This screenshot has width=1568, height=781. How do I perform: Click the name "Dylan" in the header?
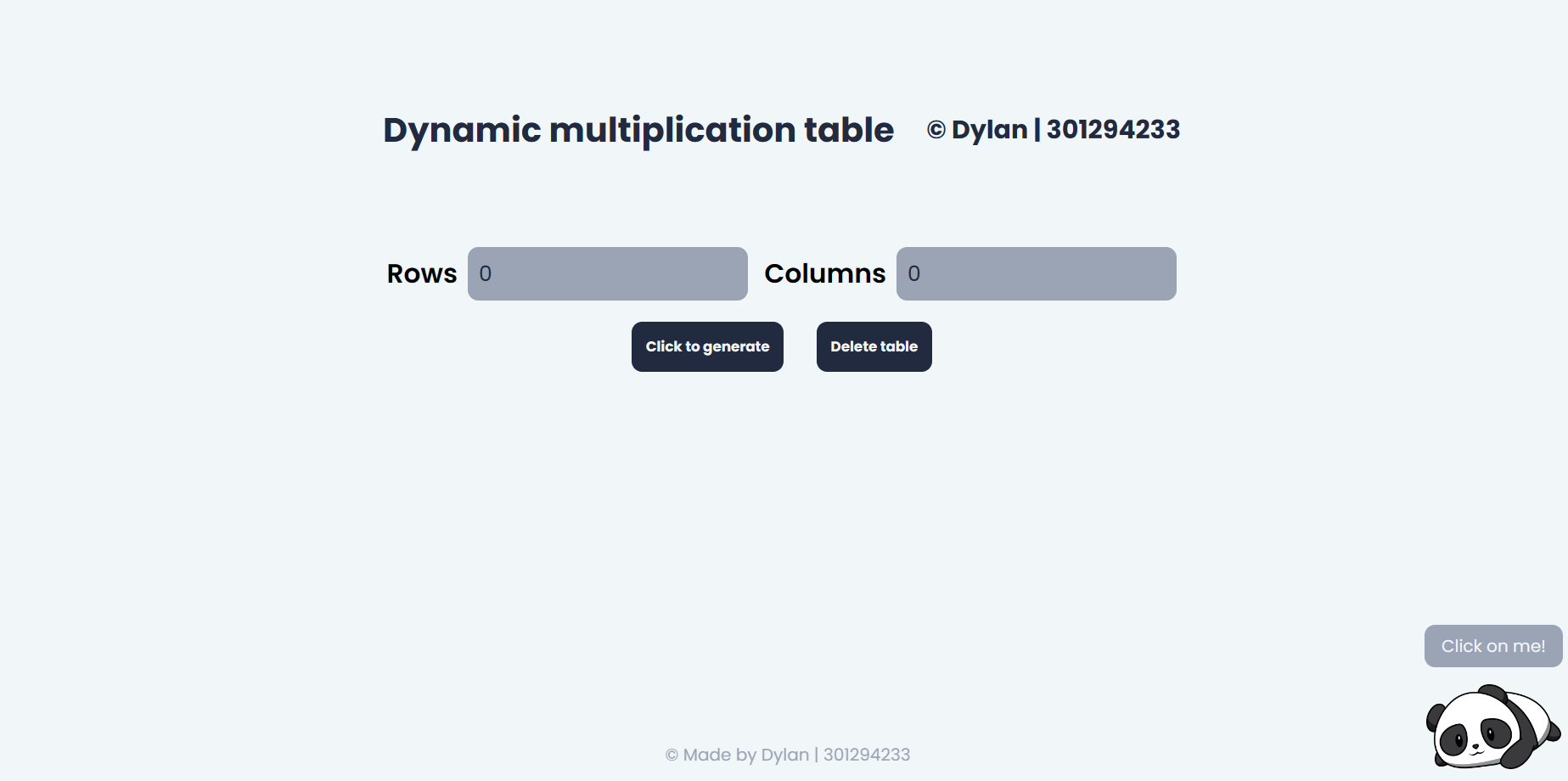[x=989, y=130]
